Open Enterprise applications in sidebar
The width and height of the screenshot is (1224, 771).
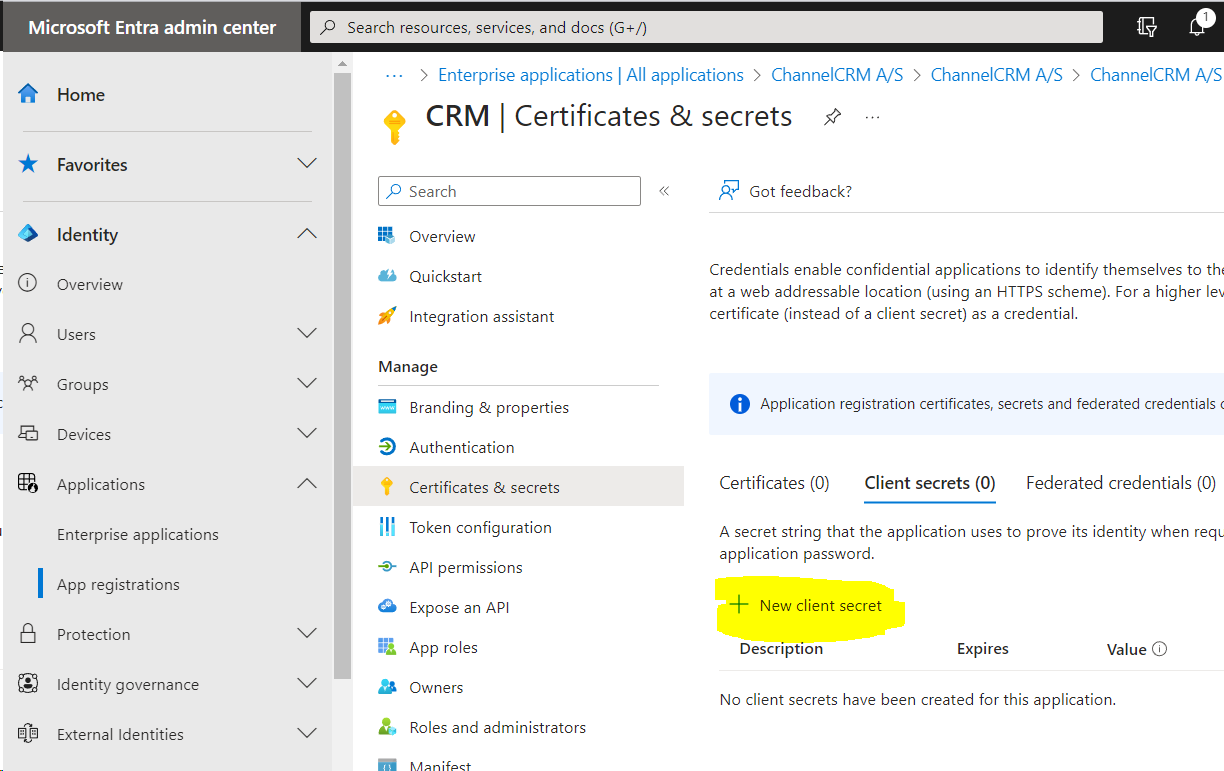tap(137, 534)
